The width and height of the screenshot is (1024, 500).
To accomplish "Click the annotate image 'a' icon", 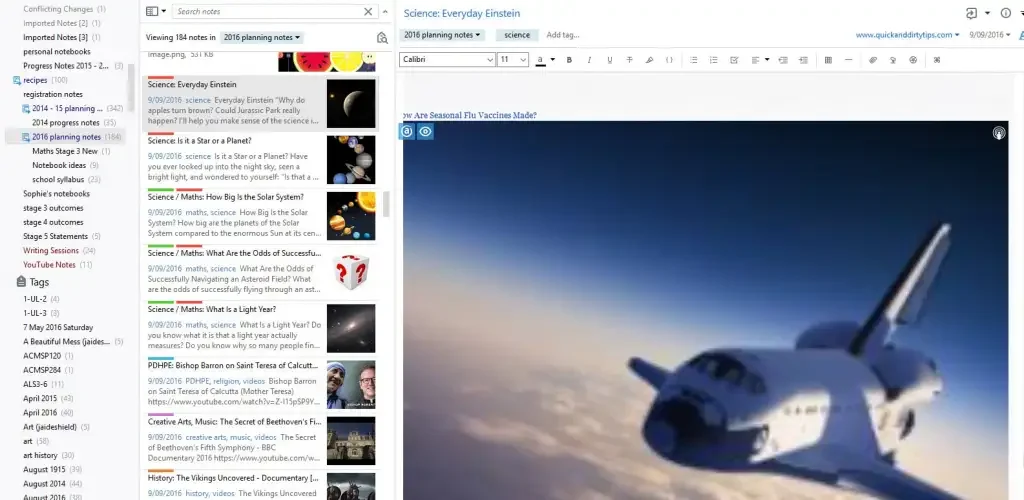I will click(x=407, y=131).
